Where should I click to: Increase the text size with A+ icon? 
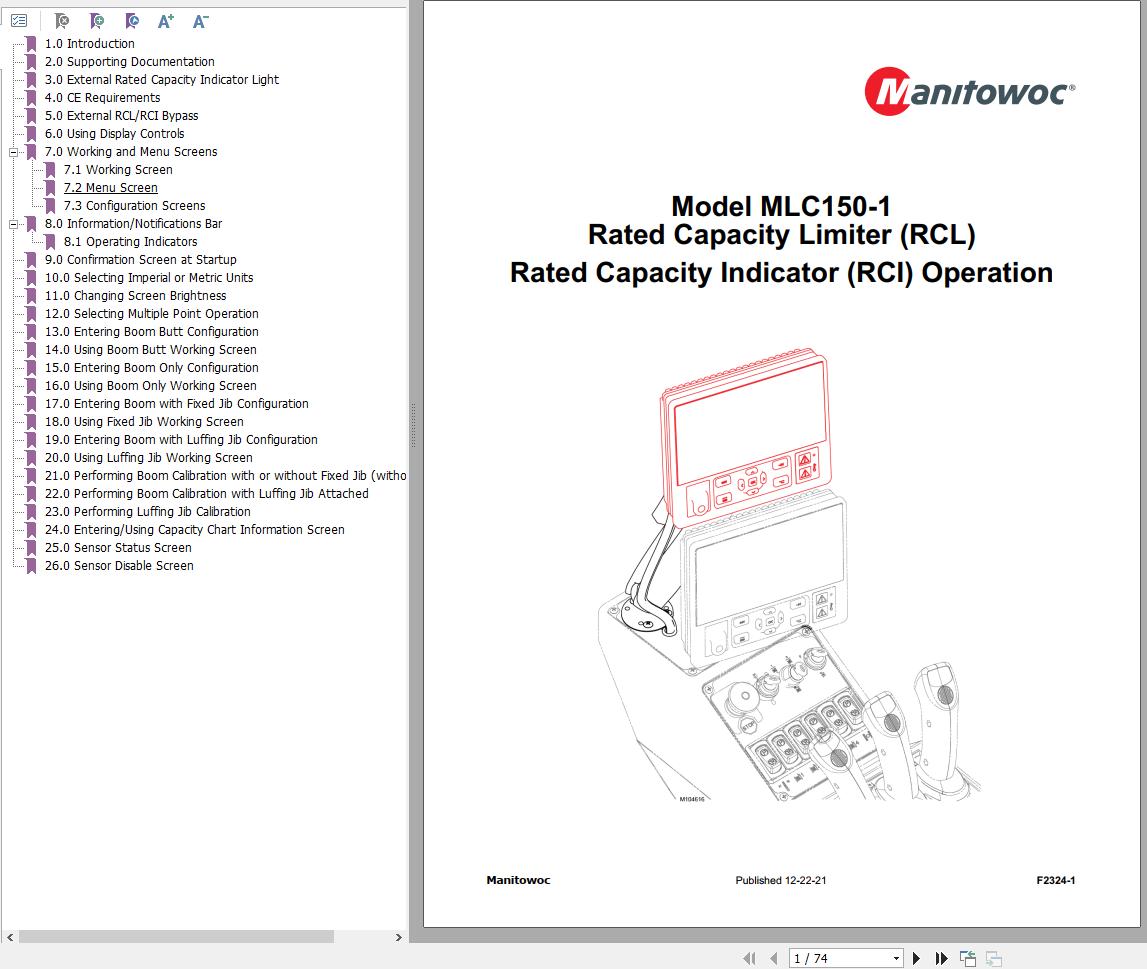click(166, 21)
